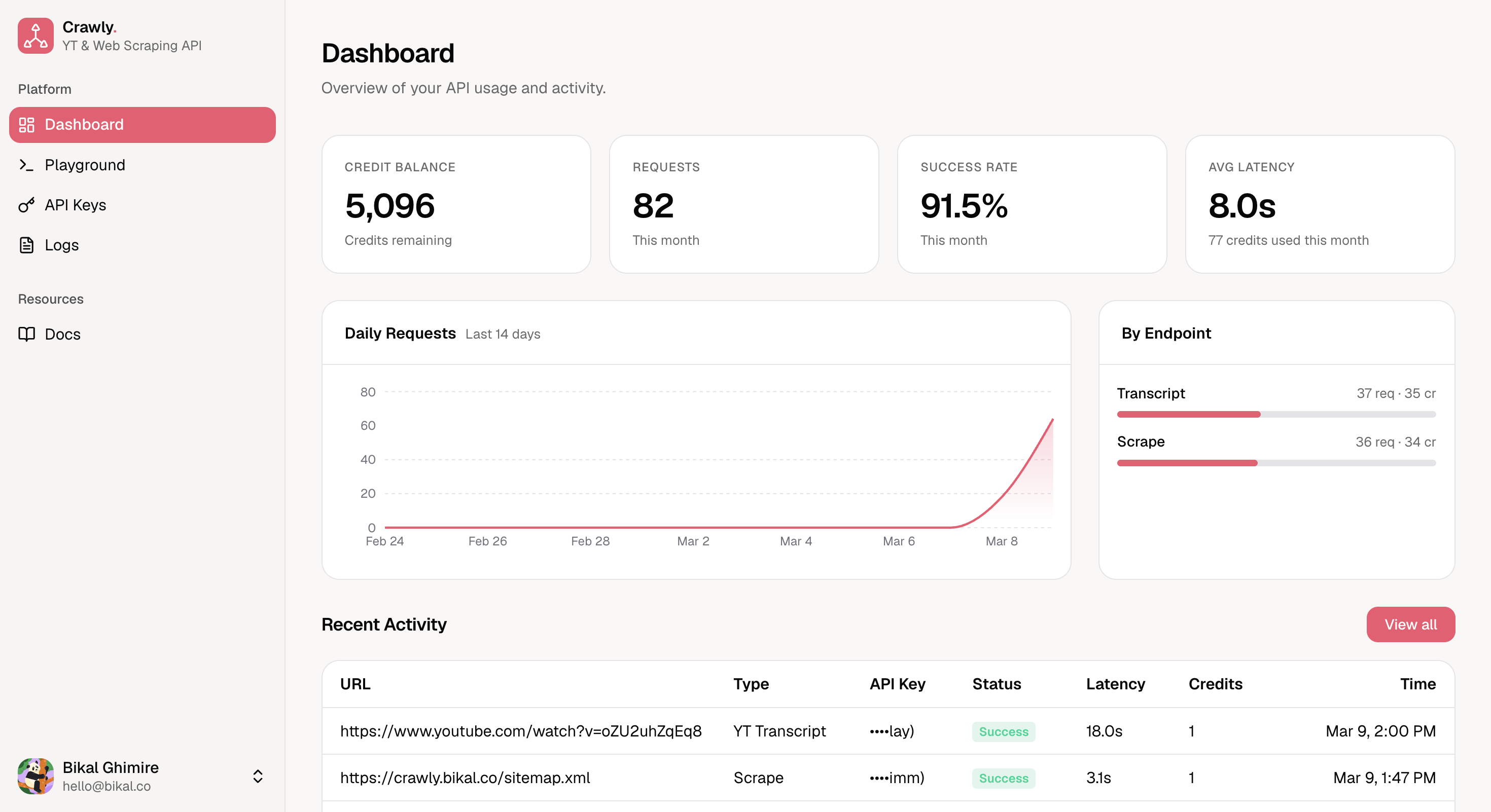Click the Logs document icon
This screenshot has height=812, width=1491.
[x=26, y=245]
